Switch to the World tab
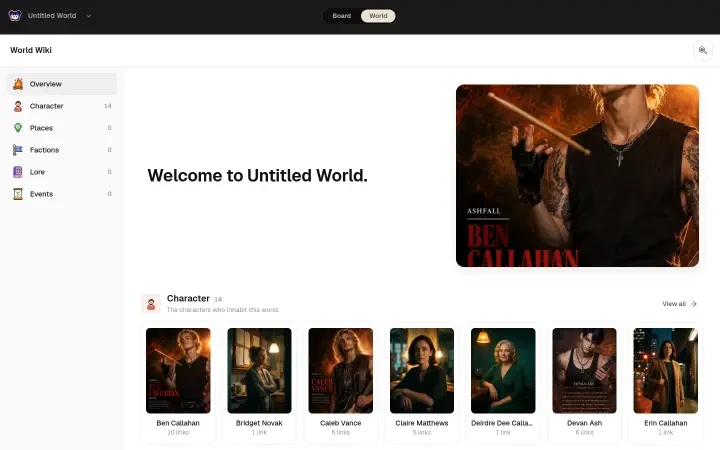The height and width of the screenshot is (450, 720). 378,16
